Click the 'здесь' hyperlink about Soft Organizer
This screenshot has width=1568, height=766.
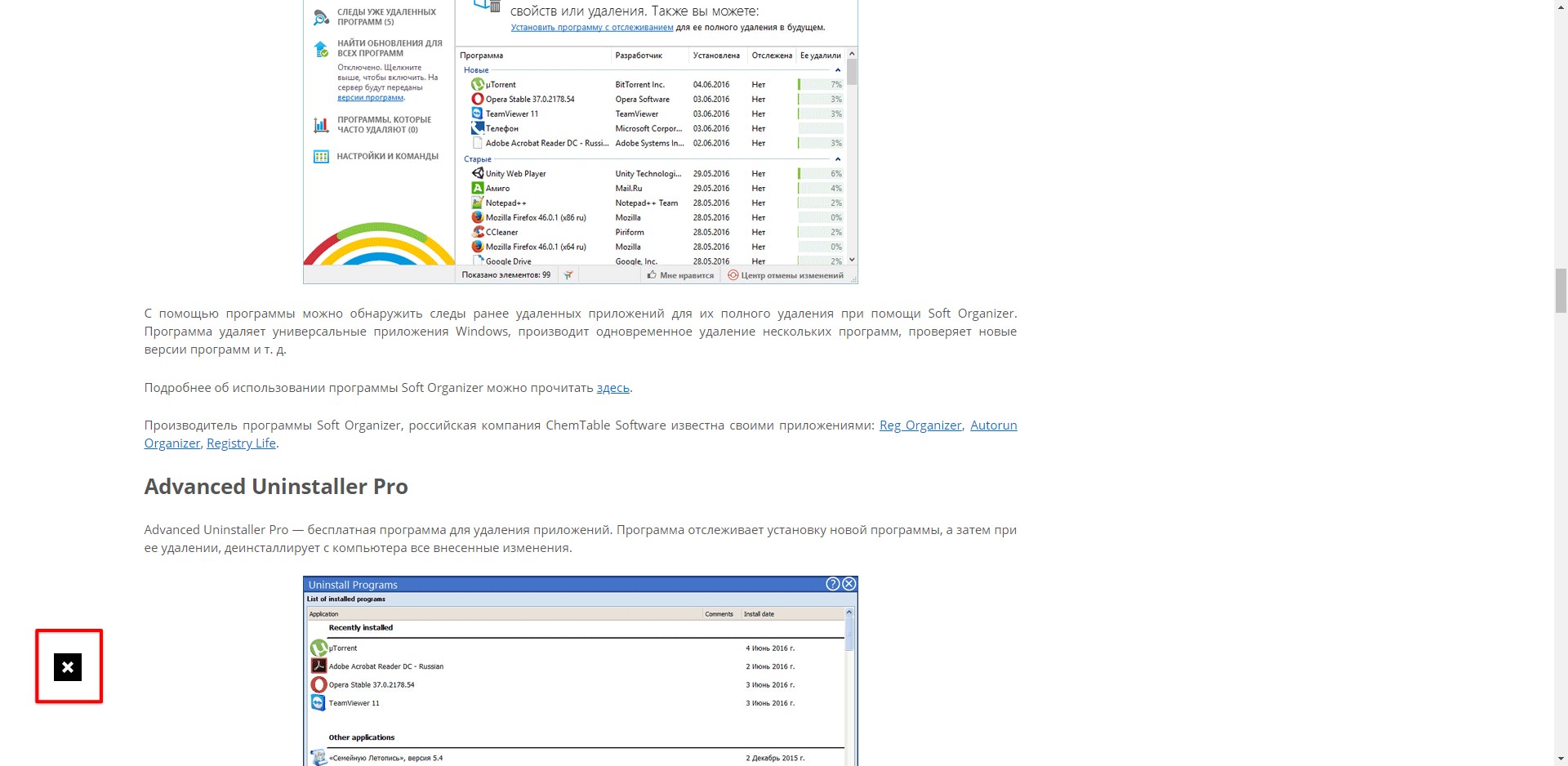[612, 387]
